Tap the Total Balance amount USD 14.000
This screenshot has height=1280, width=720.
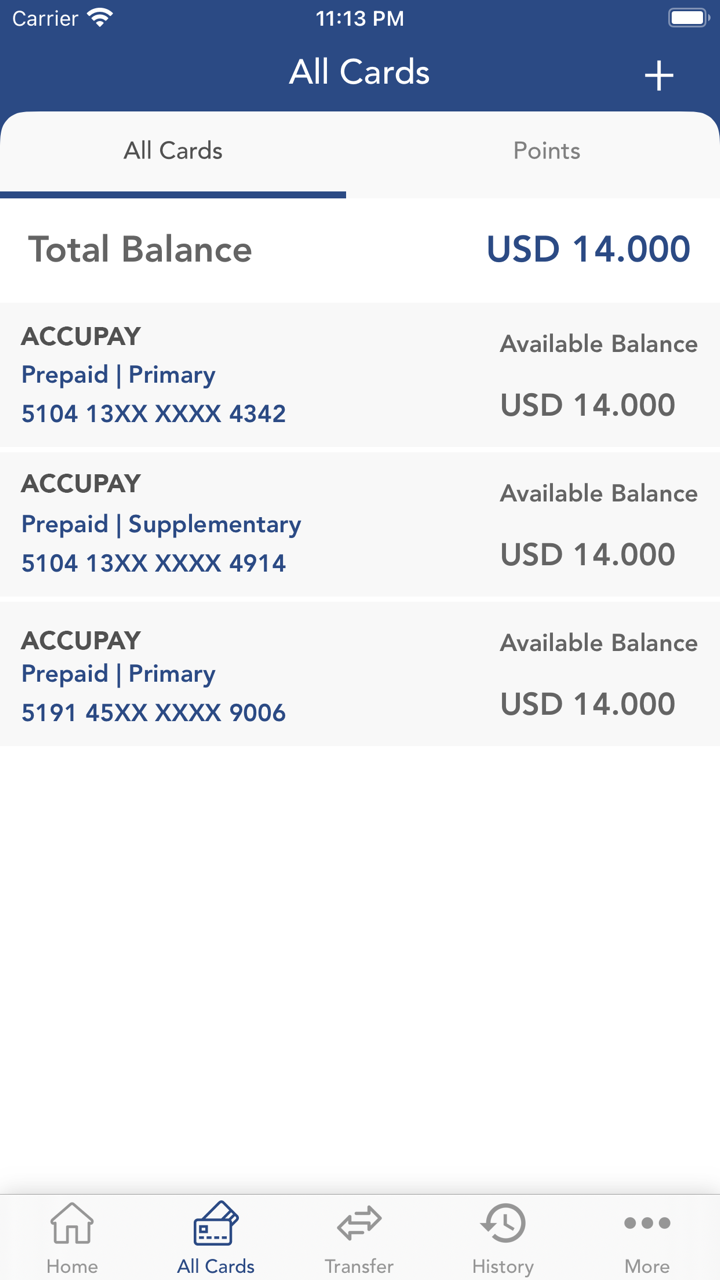[588, 249]
